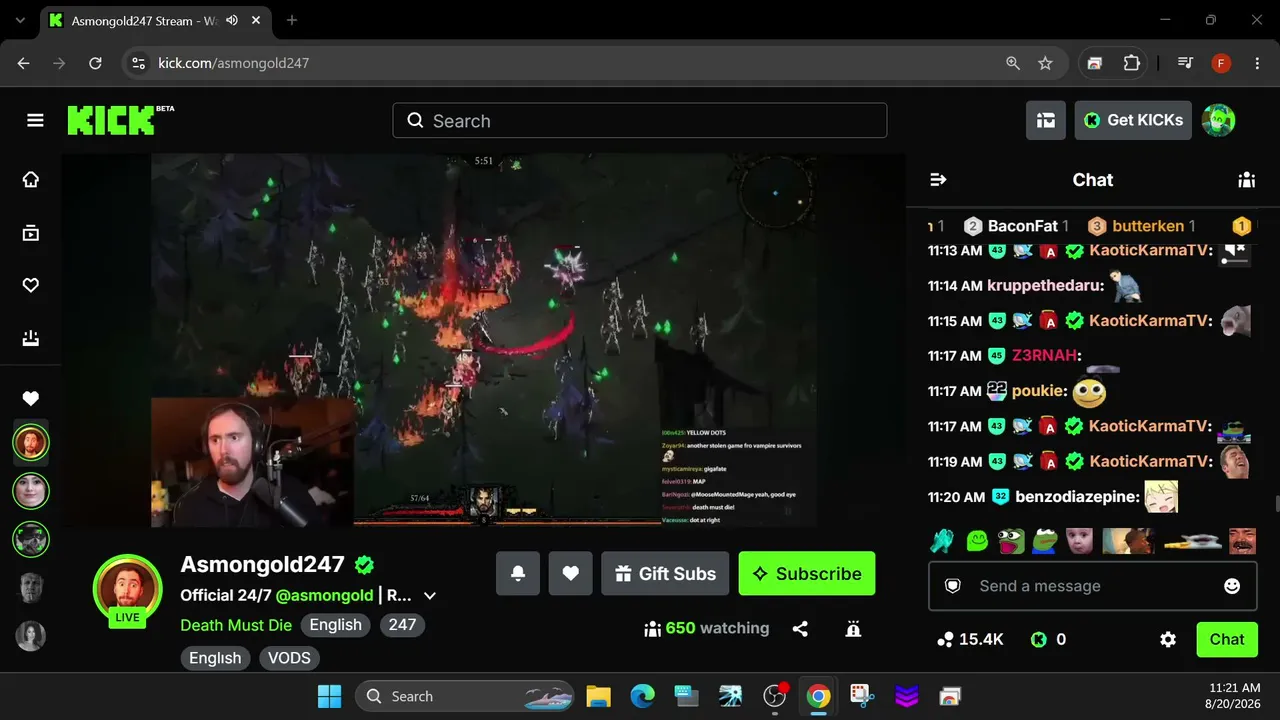Reload the Kick page
Viewport: 1280px width, 720px height.
coord(95,63)
